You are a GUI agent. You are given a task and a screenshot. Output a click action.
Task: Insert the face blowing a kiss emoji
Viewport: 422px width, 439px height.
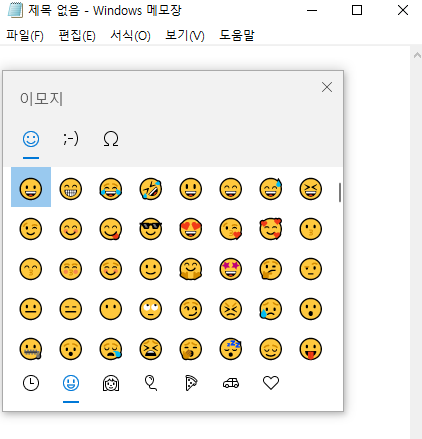coord(231,229)
